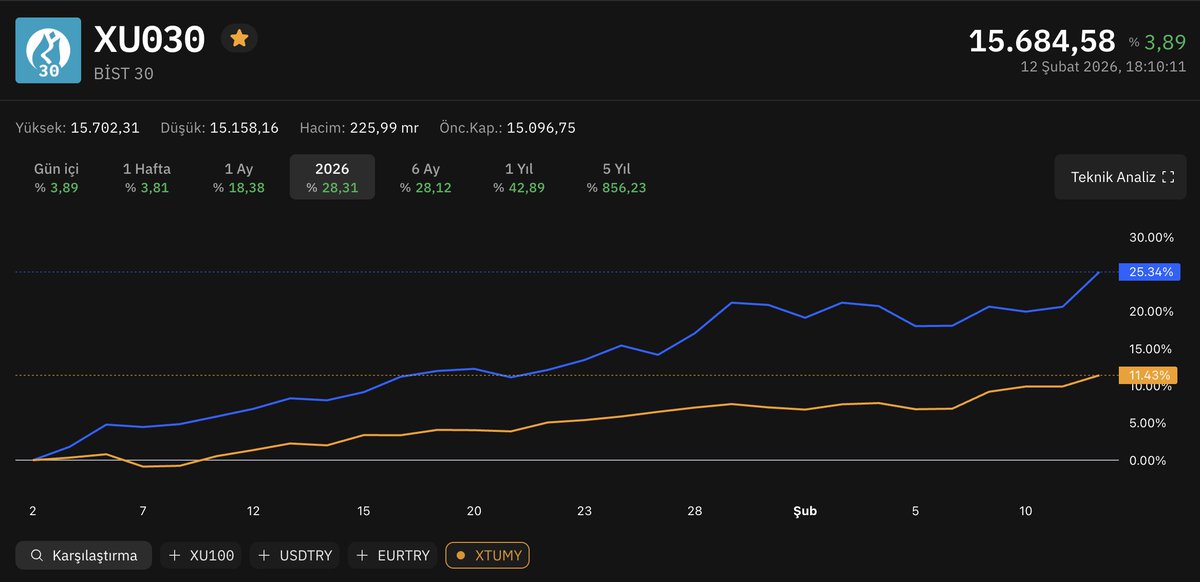Viewport: 1200px width, 582px height.
Task: Open the Karşılaştırma search button
Action: click(83, 555)
